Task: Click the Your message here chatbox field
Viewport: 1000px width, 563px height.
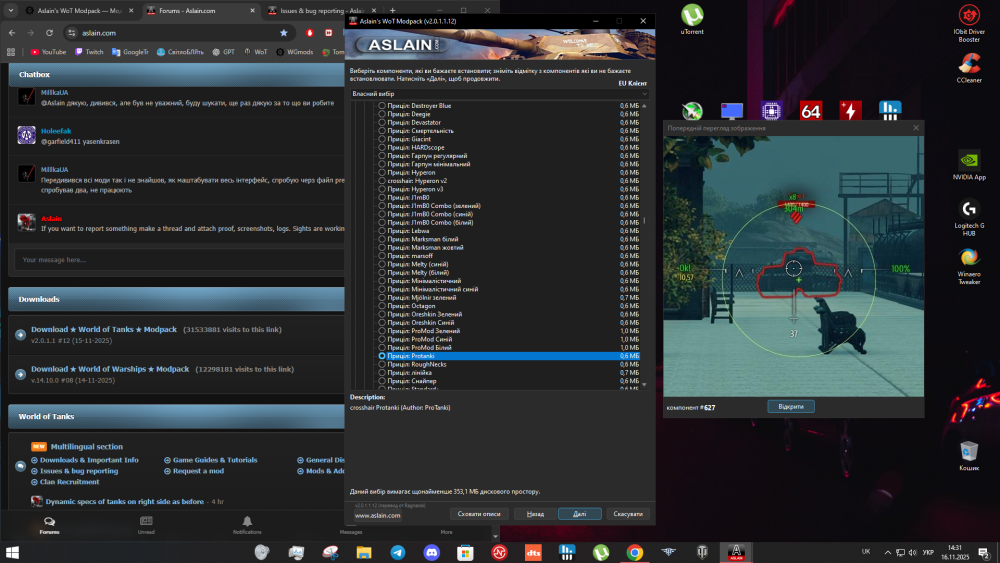Action: [179, 260]
